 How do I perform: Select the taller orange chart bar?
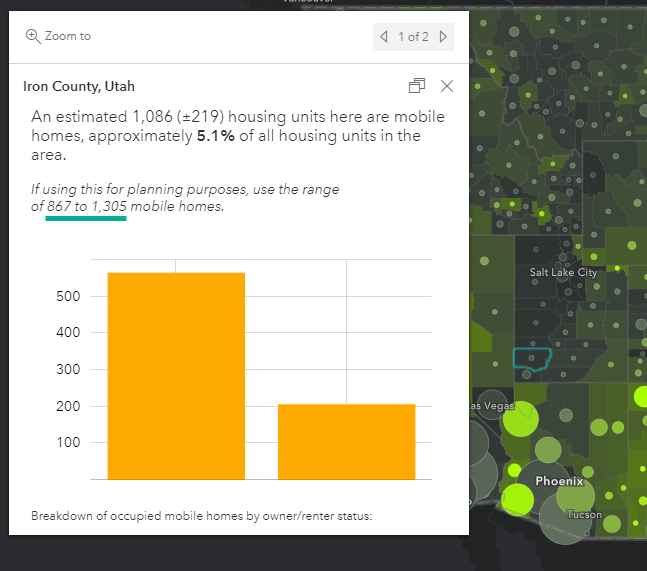pyautogui.click(x=176, y=375)
